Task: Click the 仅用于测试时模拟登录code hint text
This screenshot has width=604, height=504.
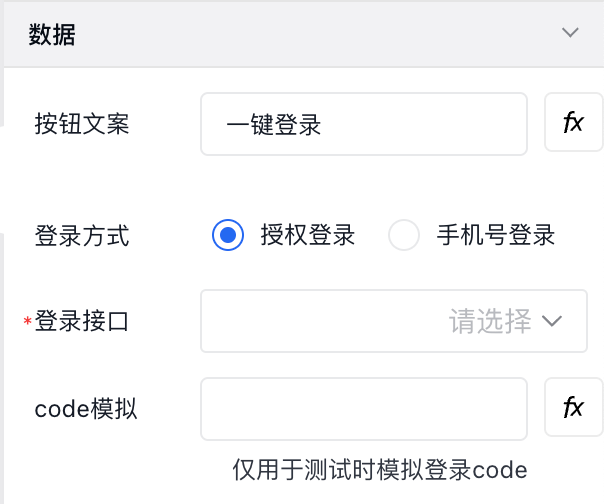Action: [379, 469]
